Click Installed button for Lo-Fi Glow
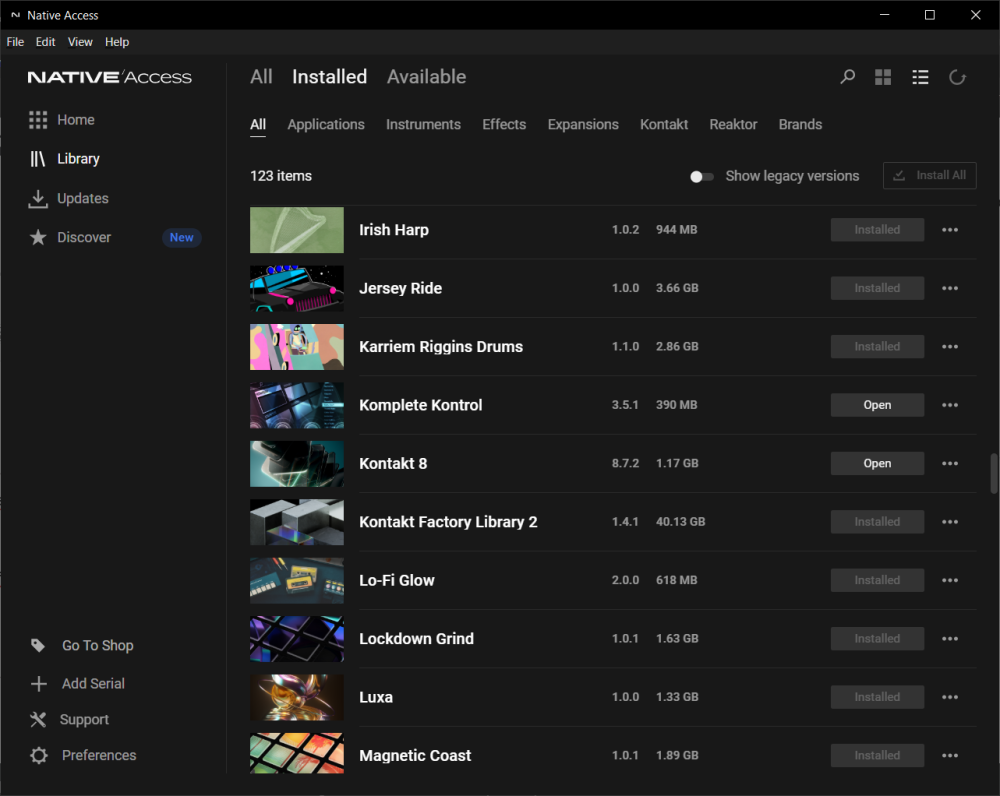 coord(877,580)
